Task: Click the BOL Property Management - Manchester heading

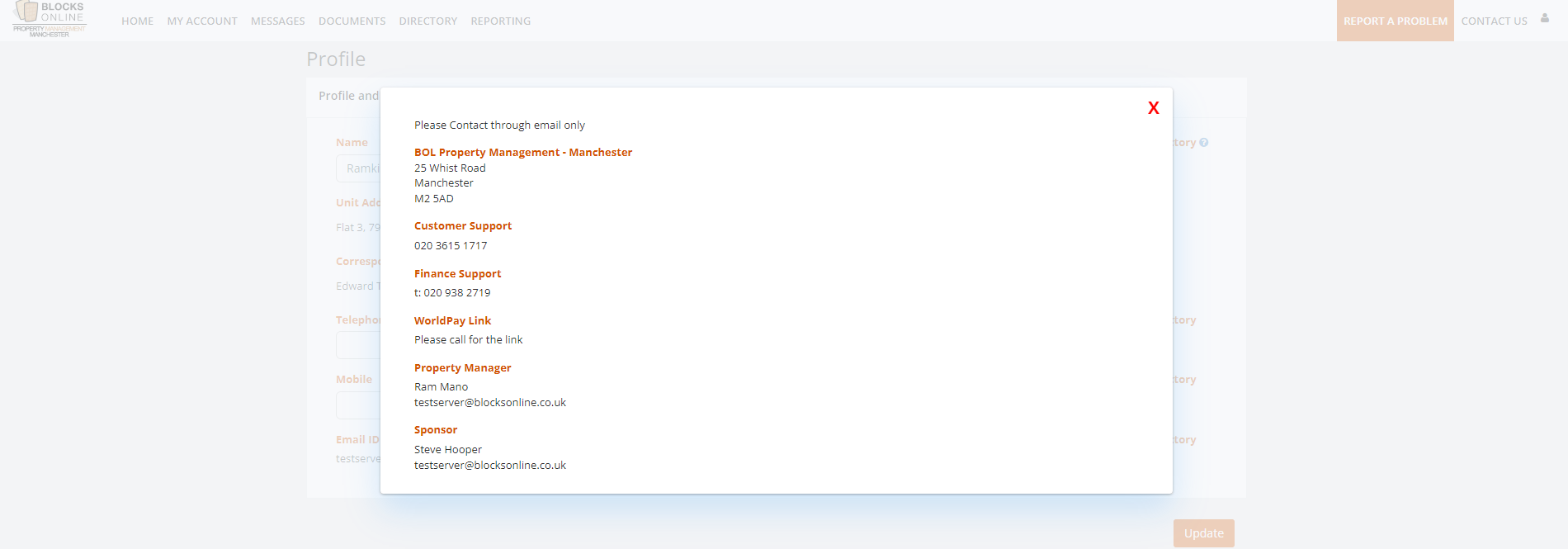Action: coord(523,153)
